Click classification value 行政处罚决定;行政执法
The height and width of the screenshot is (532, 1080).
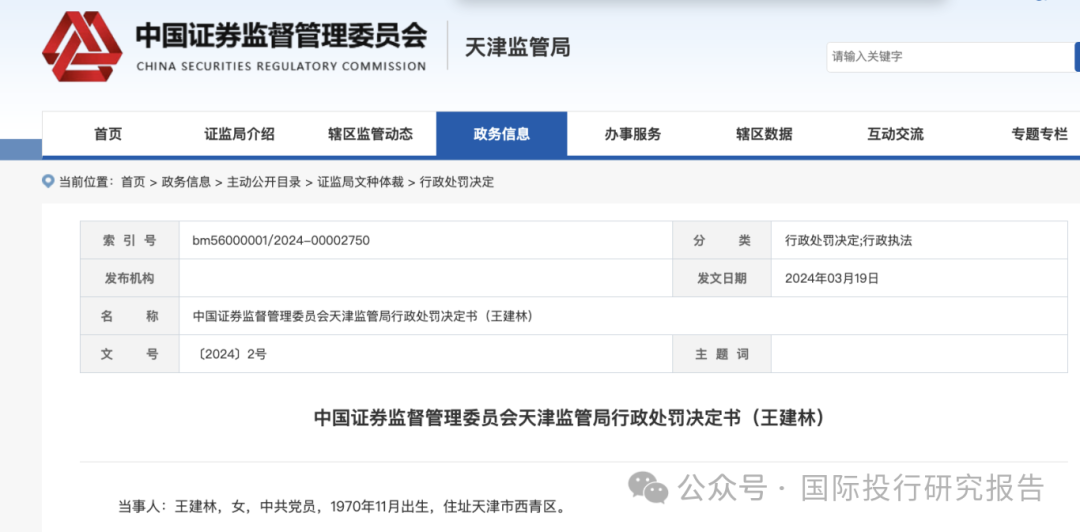[x=849, y=241]
